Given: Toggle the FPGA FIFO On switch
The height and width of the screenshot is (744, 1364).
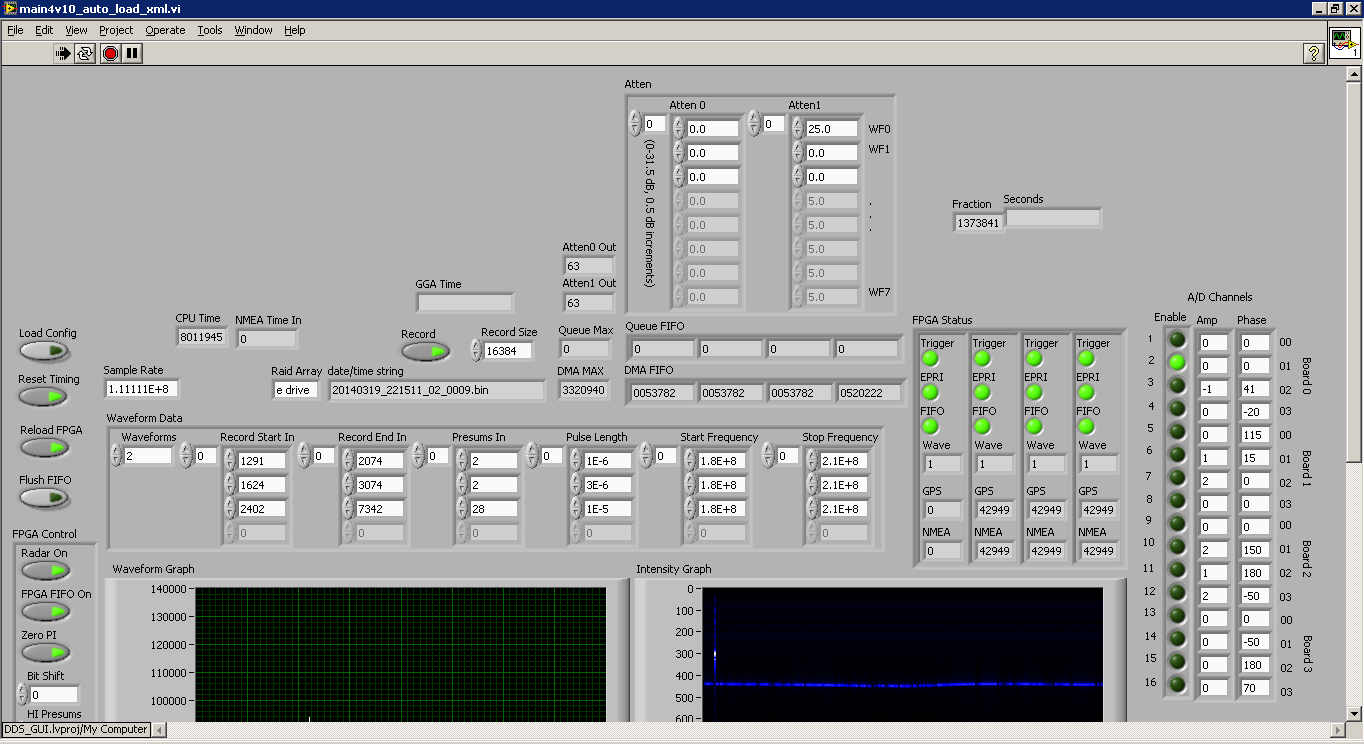Looking at the screenshot, I should point(44,612).
